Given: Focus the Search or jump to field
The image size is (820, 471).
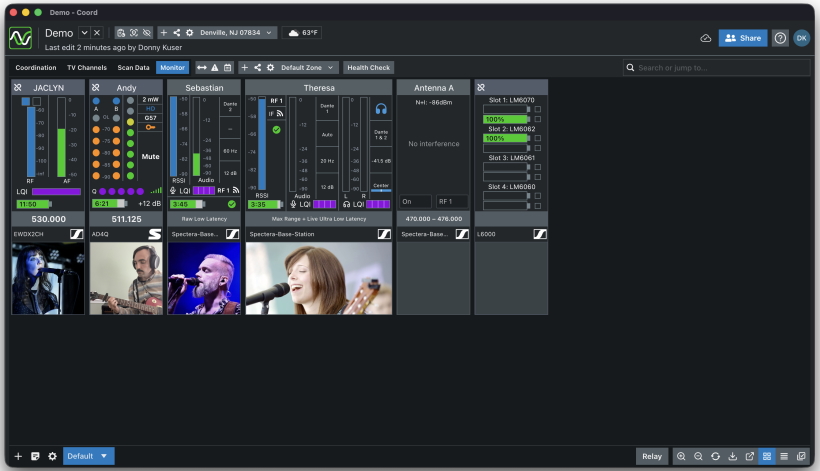Looking at the screenshot, I should click(716, 67).
